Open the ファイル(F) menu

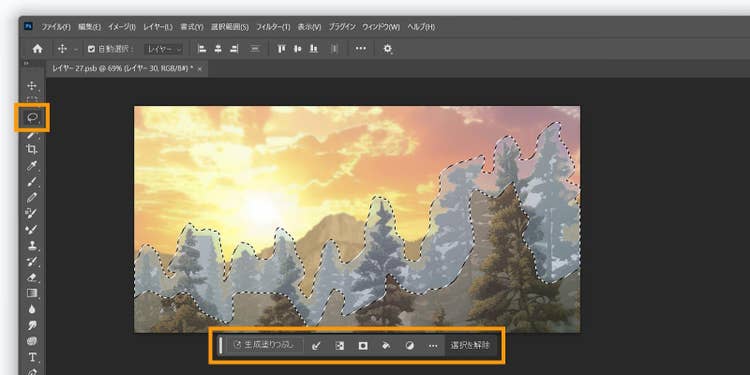(55, 27)
